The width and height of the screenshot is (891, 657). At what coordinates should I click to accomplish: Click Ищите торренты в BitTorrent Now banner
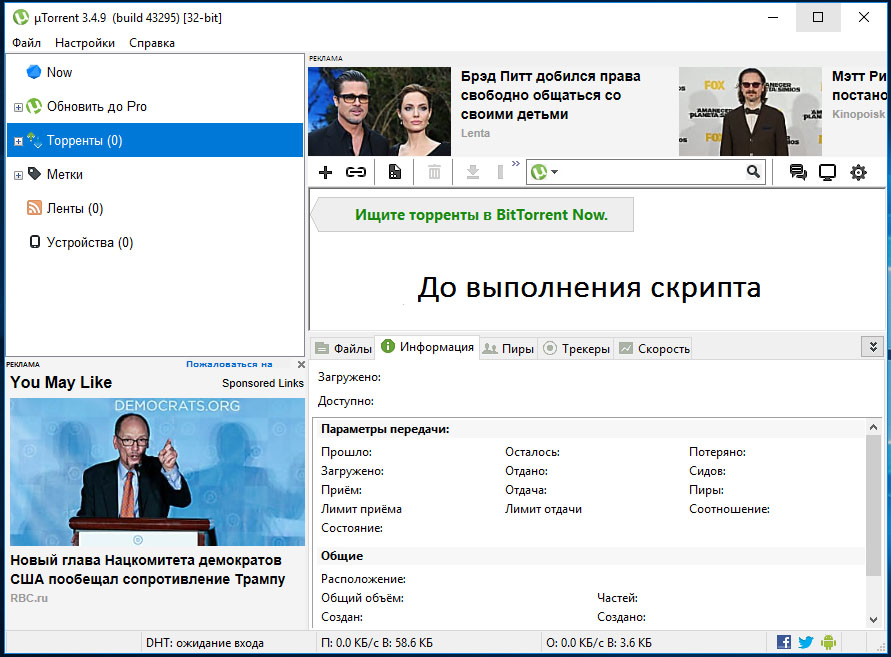473,214
